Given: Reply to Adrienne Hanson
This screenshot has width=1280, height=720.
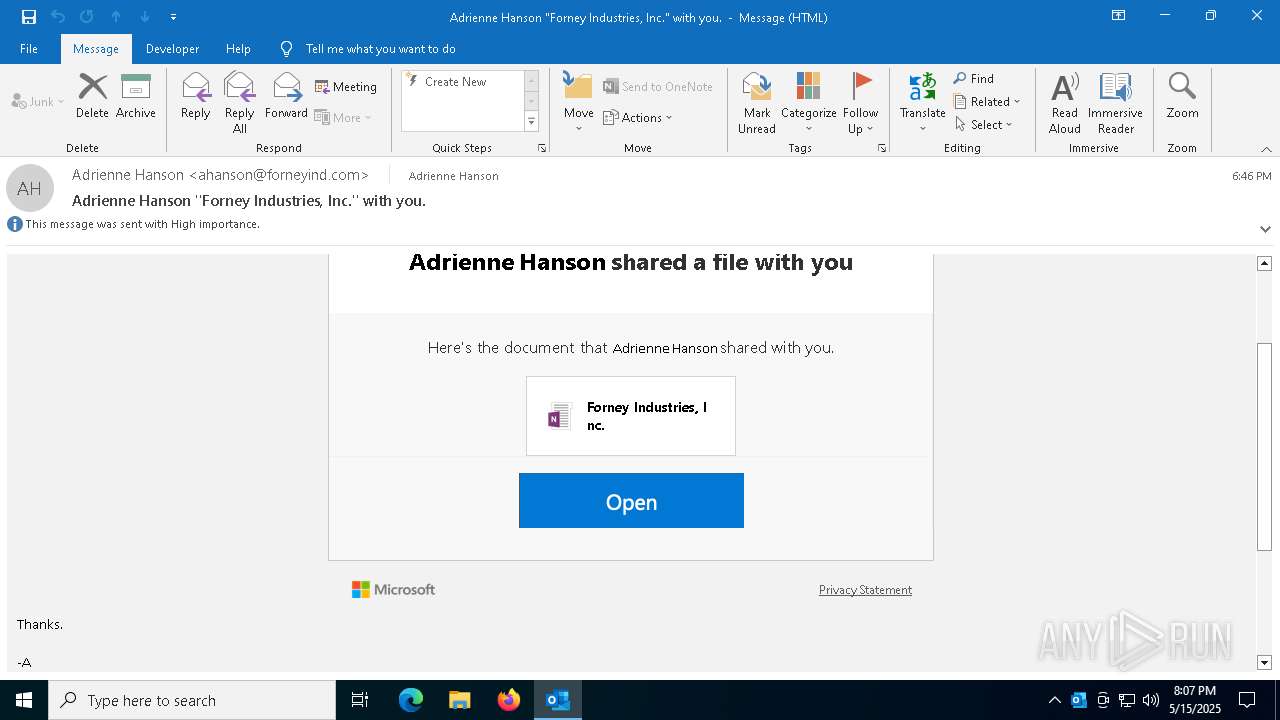Looking at the screenshot, I should coord(196,96).
